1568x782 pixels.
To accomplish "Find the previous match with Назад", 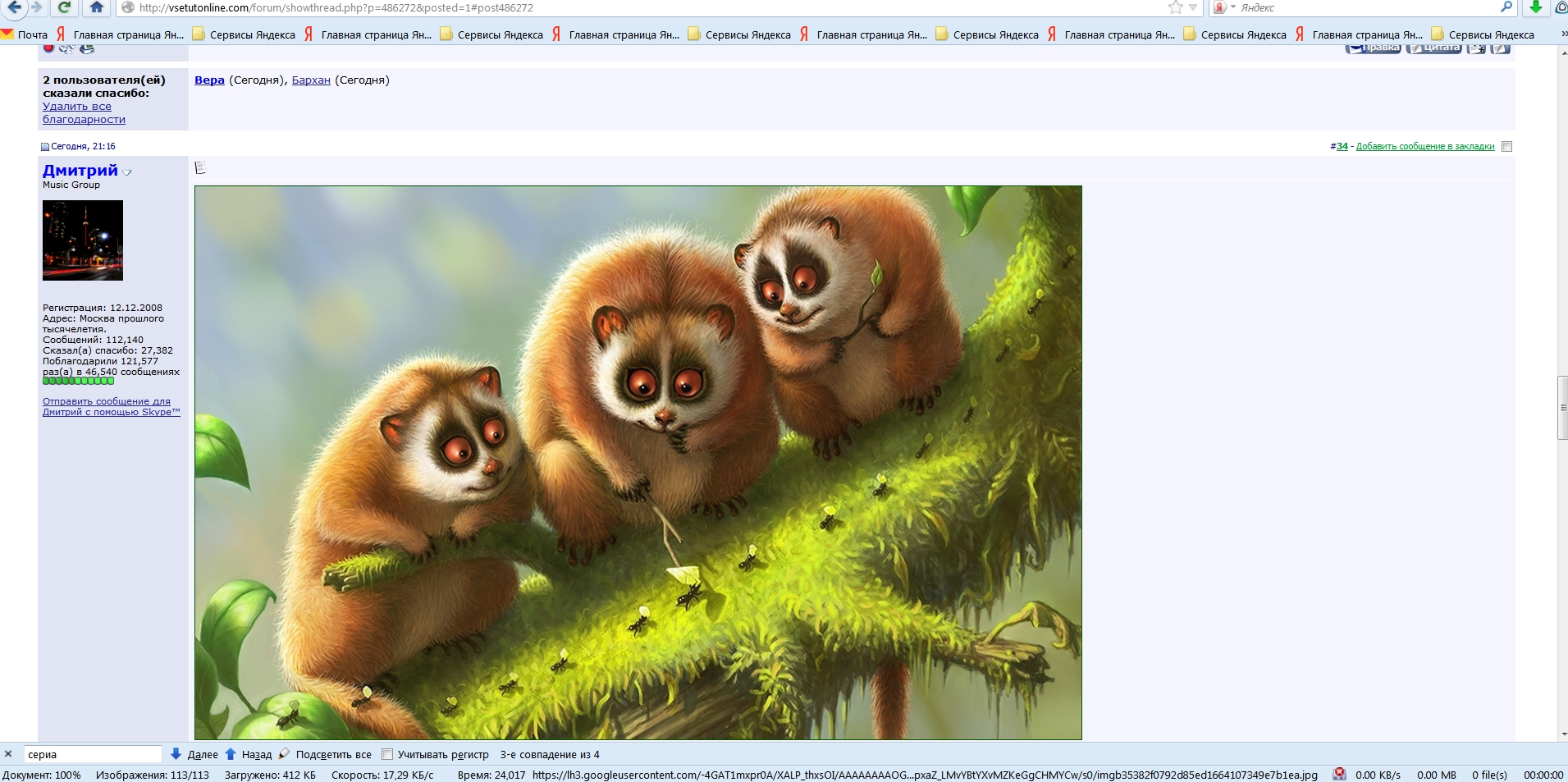I will pos(249,754).
